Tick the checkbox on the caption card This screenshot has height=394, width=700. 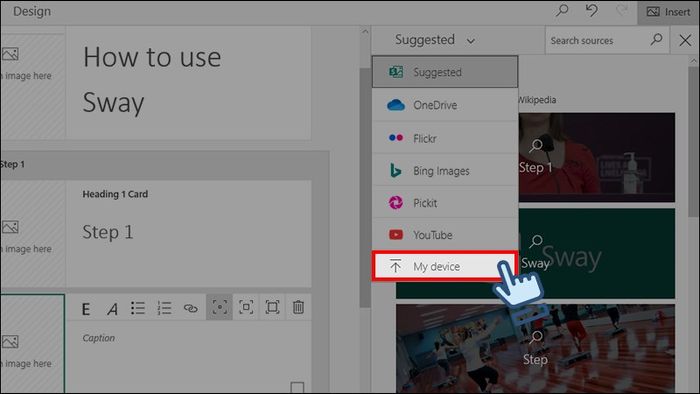(297, 387)
